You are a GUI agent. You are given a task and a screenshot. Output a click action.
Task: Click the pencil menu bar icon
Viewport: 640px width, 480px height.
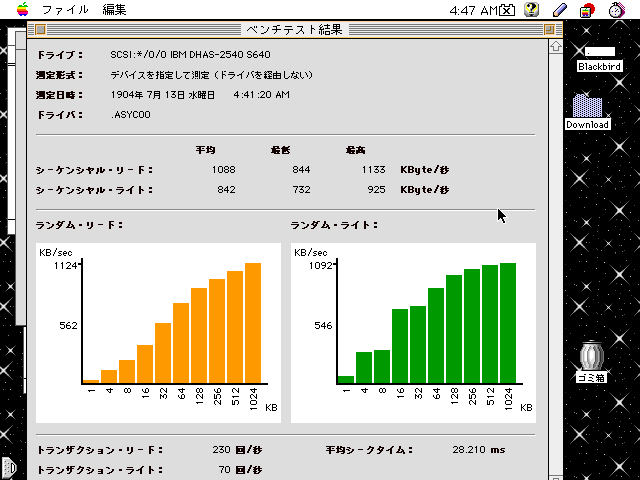coord(560,10)
